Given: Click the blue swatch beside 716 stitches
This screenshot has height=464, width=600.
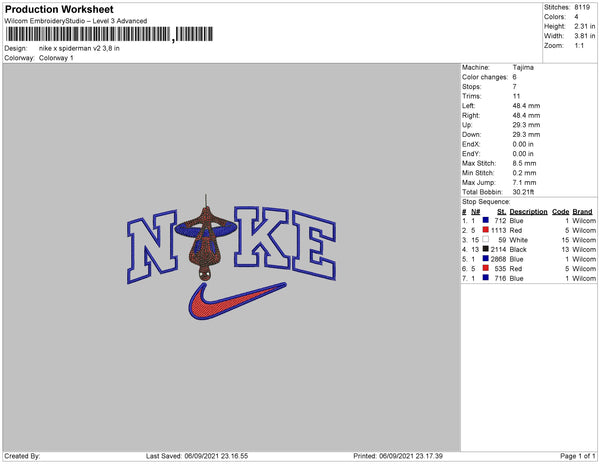Looking at the screenshot, I should 486,278.
